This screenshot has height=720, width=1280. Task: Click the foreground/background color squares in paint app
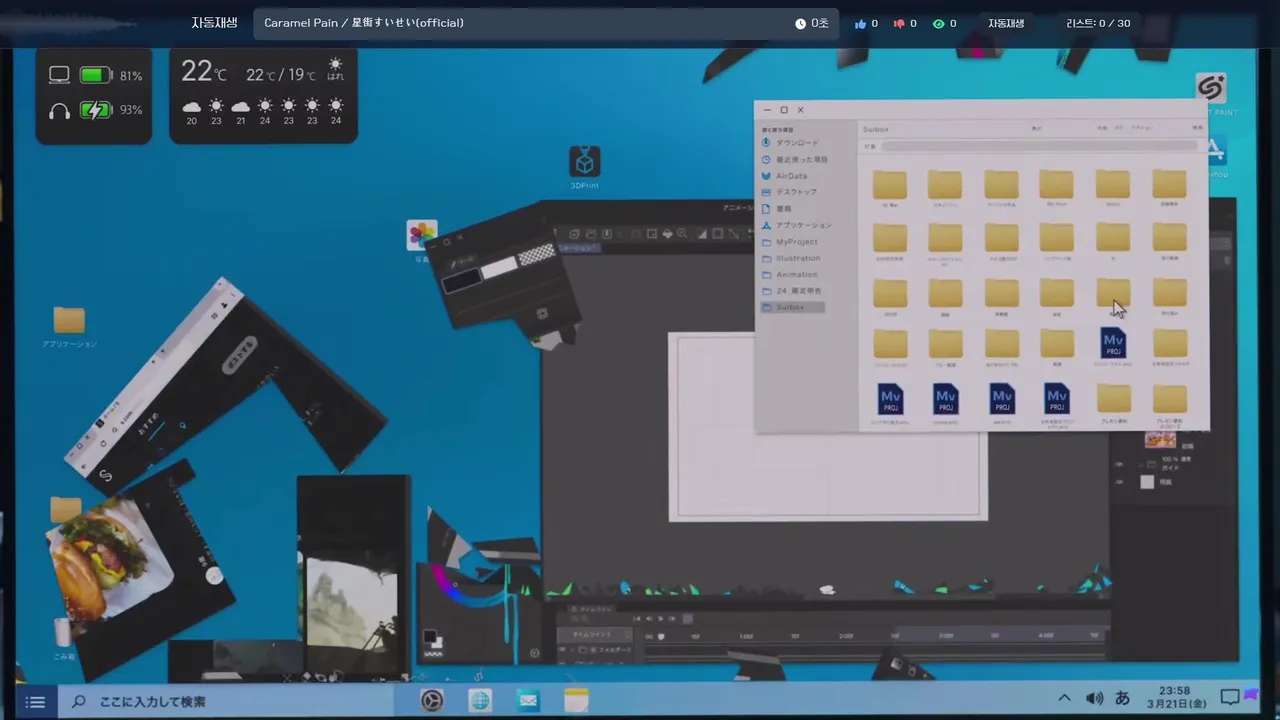432,638
